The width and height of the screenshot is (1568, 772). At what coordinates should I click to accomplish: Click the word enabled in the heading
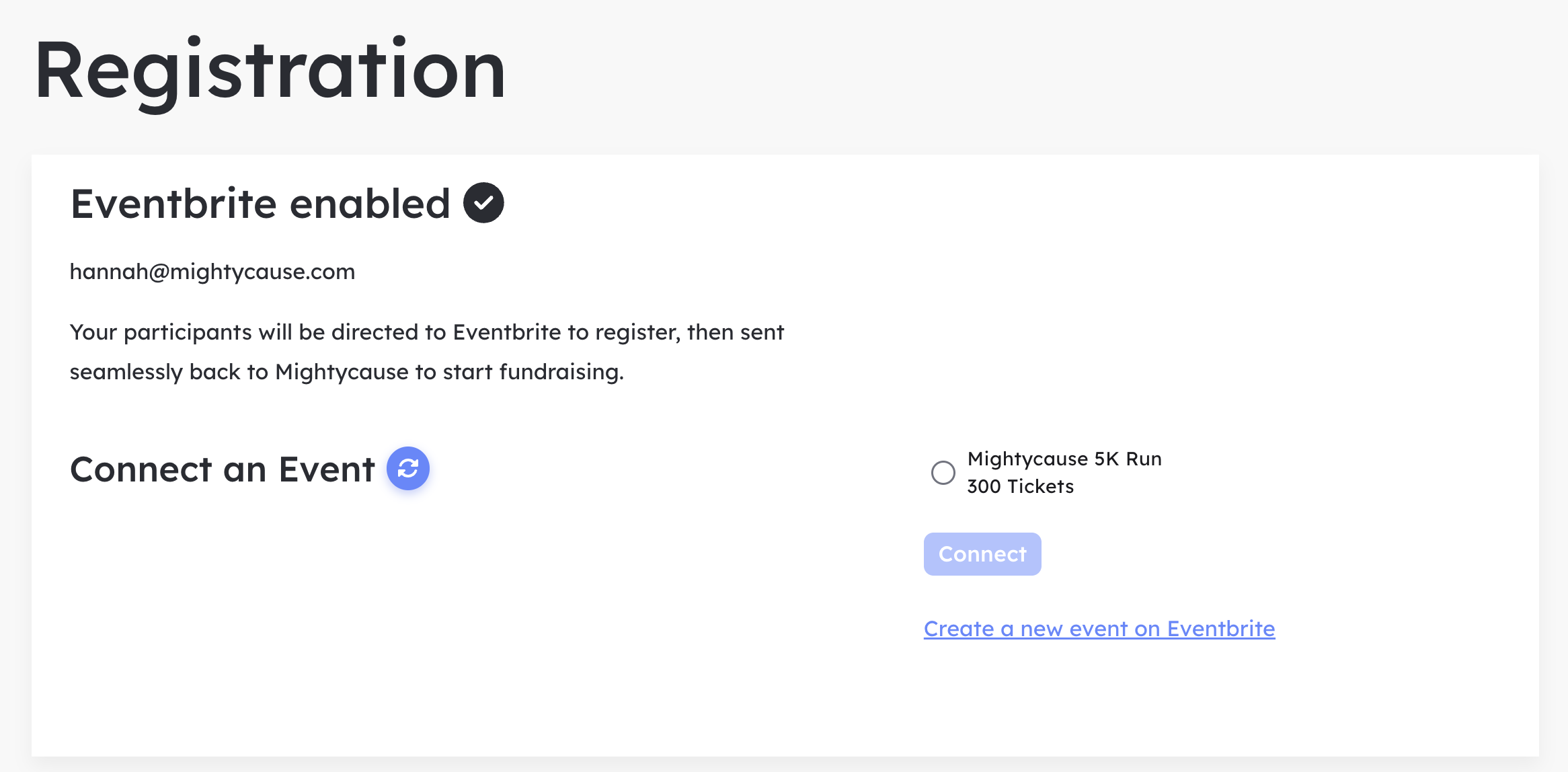(370, 204)
